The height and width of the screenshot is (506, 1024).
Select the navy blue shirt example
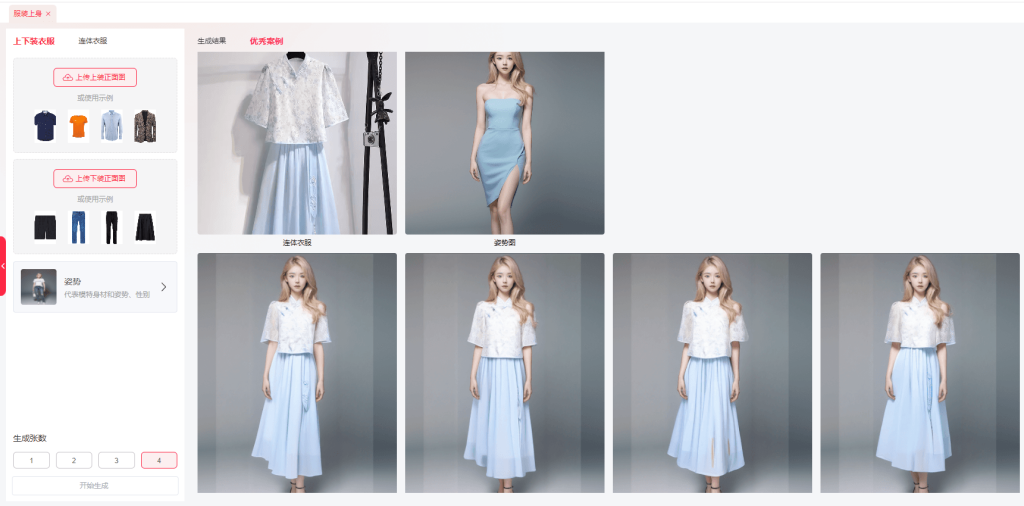pos(44,126)
